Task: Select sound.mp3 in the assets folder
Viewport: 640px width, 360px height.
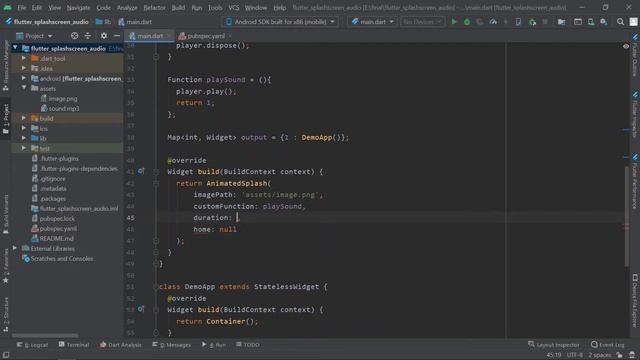Action: click(60, 108)
